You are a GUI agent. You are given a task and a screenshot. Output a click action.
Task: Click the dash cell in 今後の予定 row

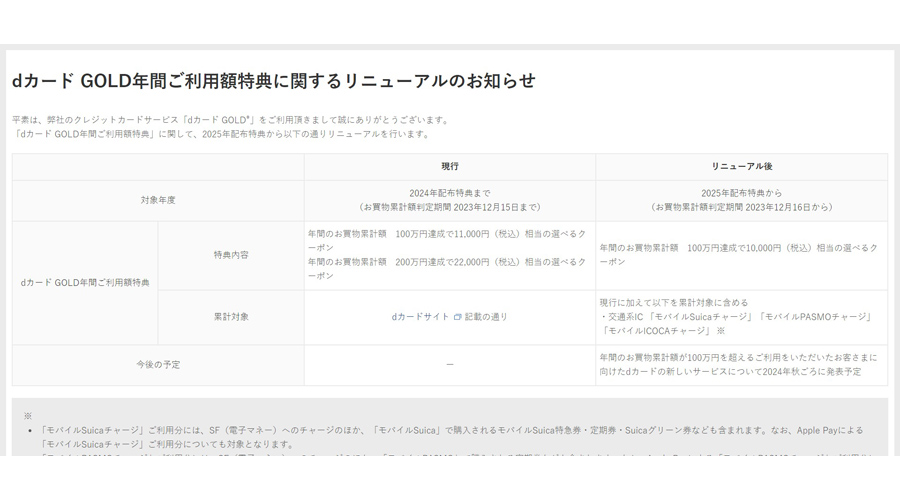[449, 365]
